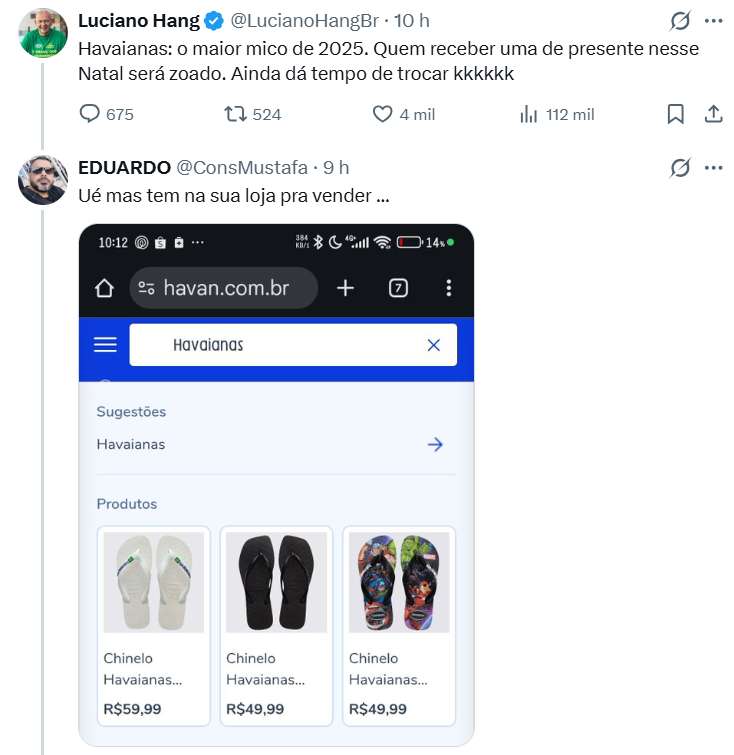Viewport: 734px width, 755px height.
Task: Click the Luciano Hang display name
Action: [138, 21]
